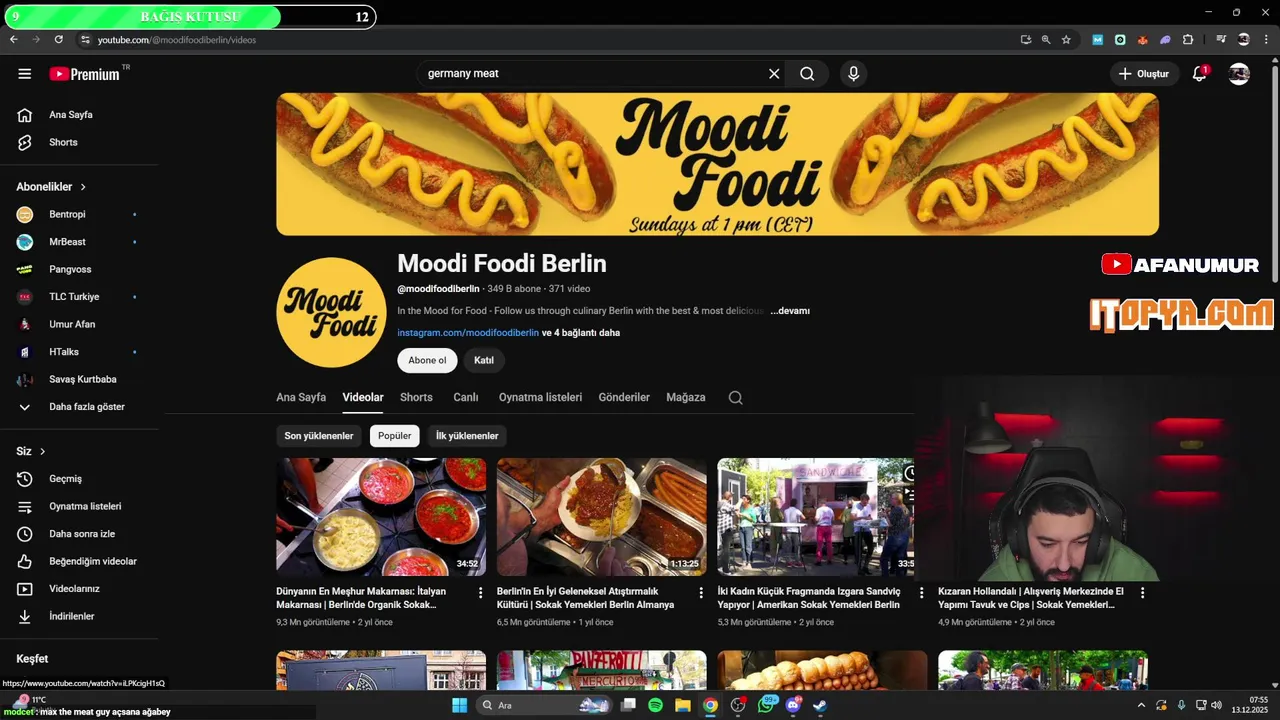This screenshot has height=720, width=1280.
Task: Open the instagram.com/moodifoodiberlin link
Action: (x=468, y=333)
